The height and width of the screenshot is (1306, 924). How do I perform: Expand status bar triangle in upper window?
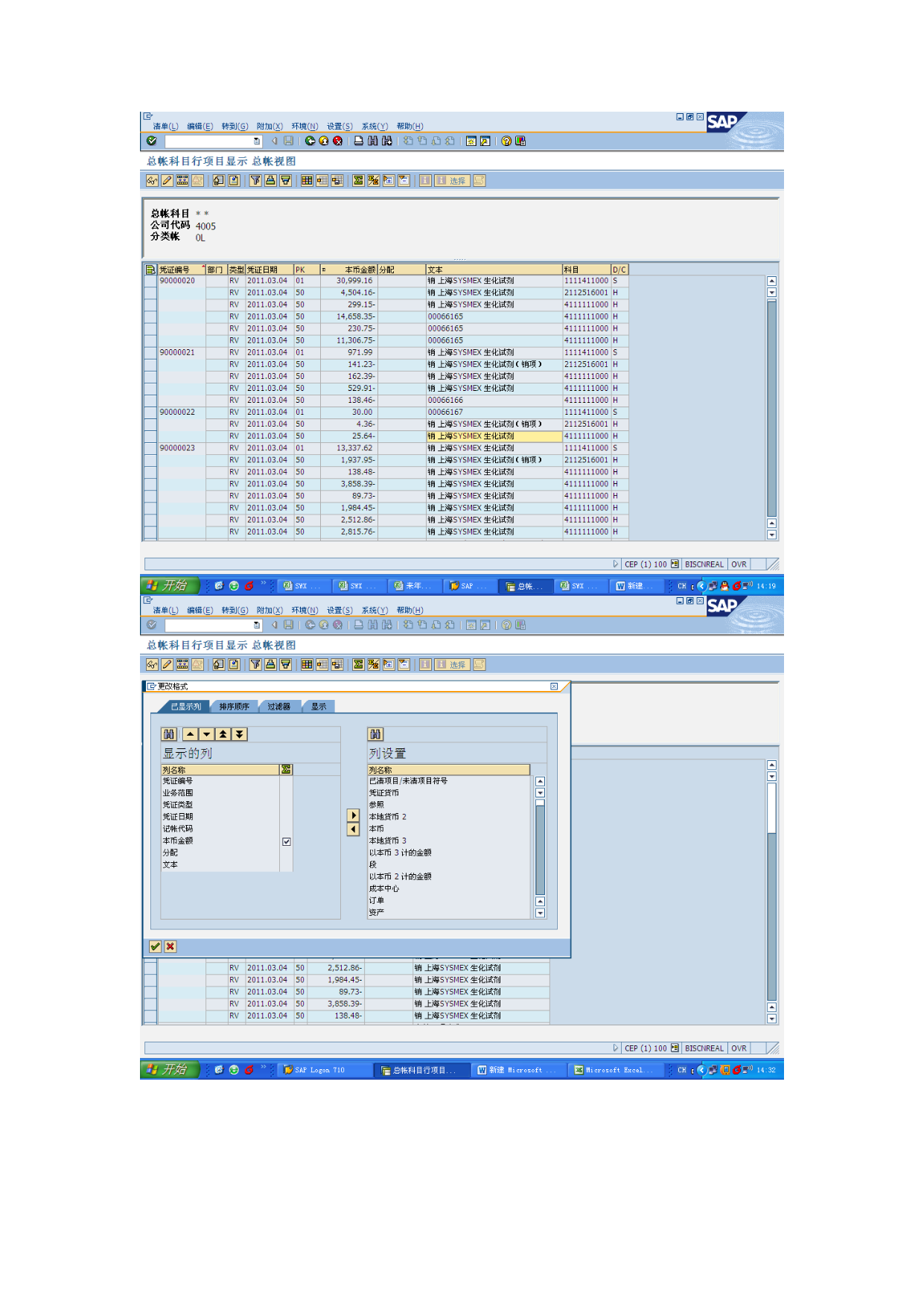tap(616, 564)
